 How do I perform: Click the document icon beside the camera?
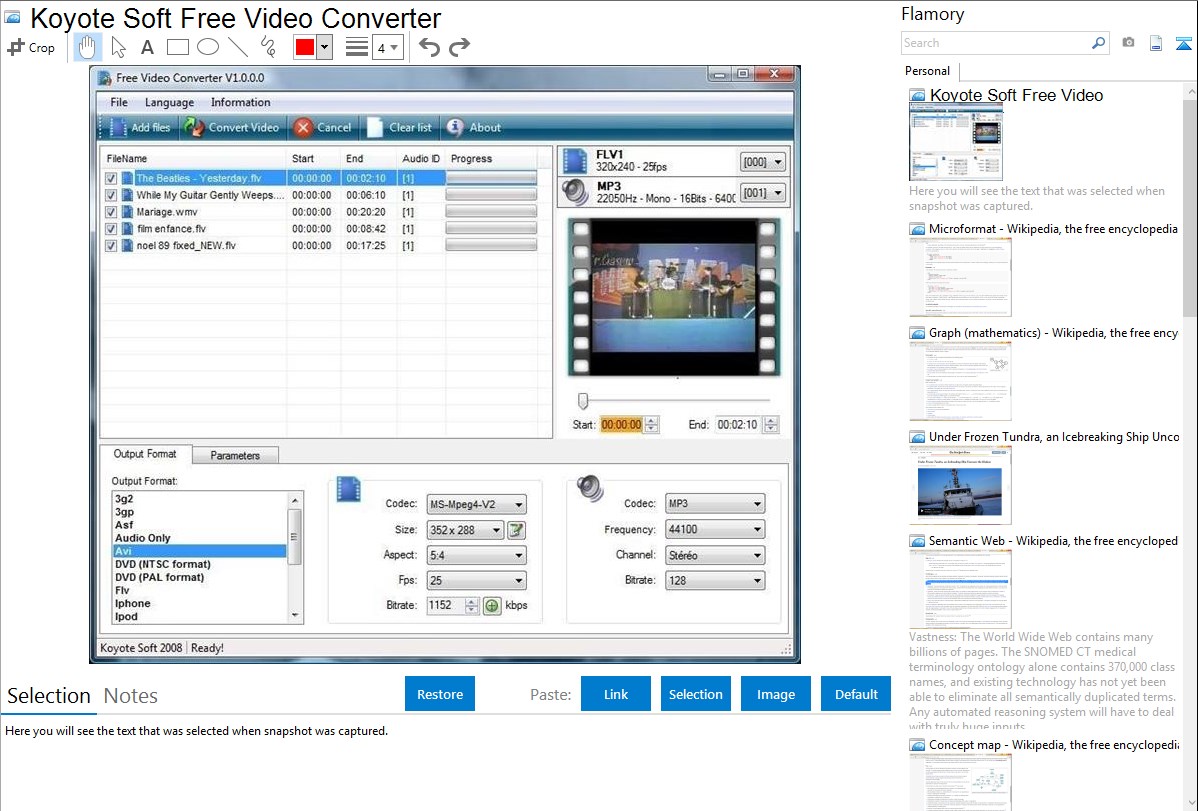(1156, 43)
